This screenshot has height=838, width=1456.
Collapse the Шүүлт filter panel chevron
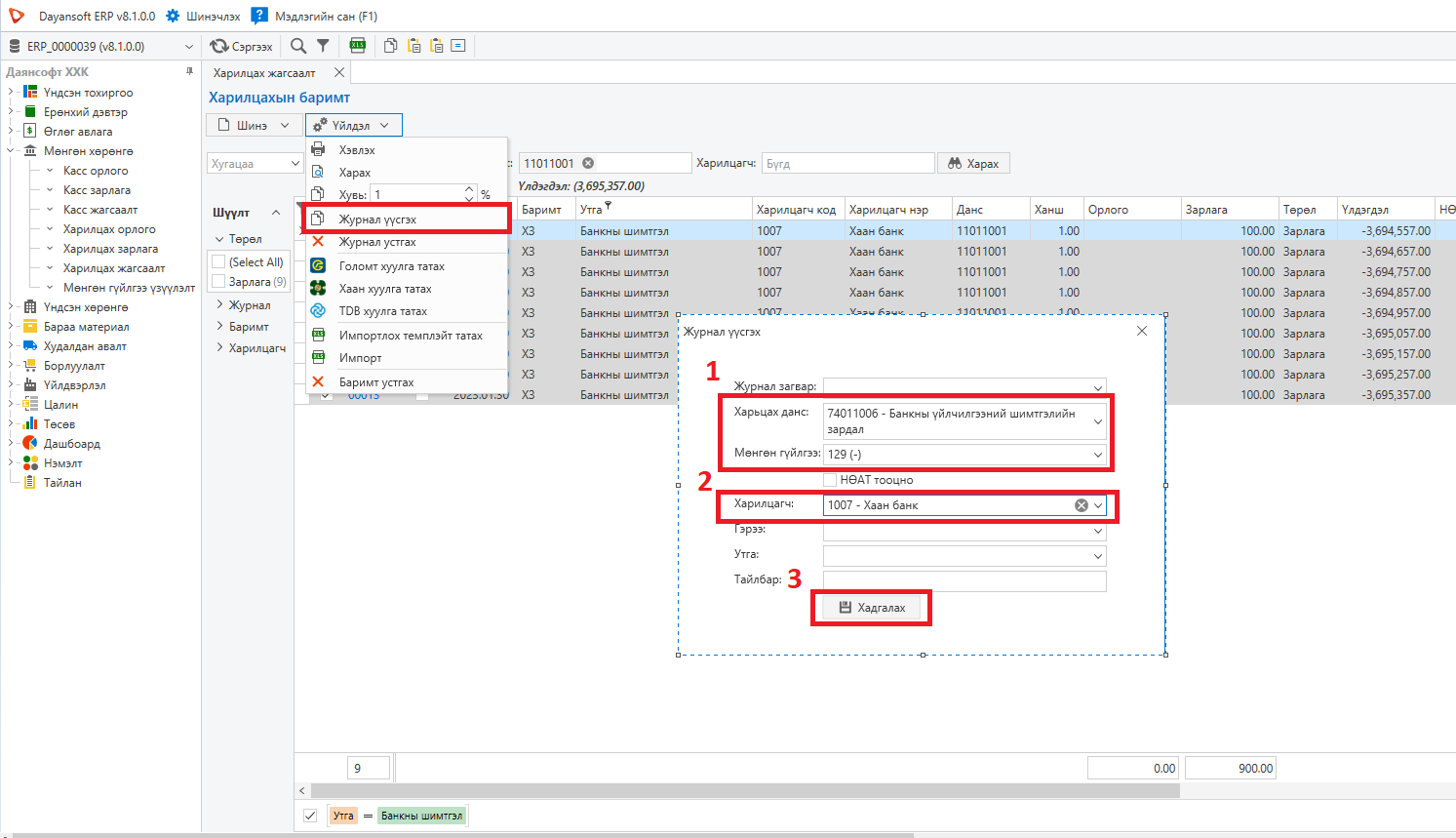pos(276,213)
